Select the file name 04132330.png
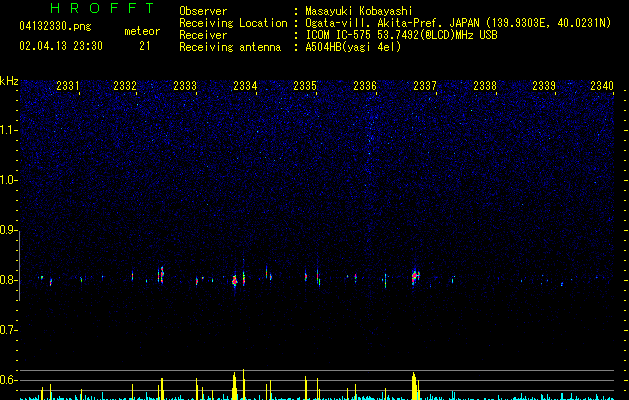Screen dimensions: 629x400 55,26
